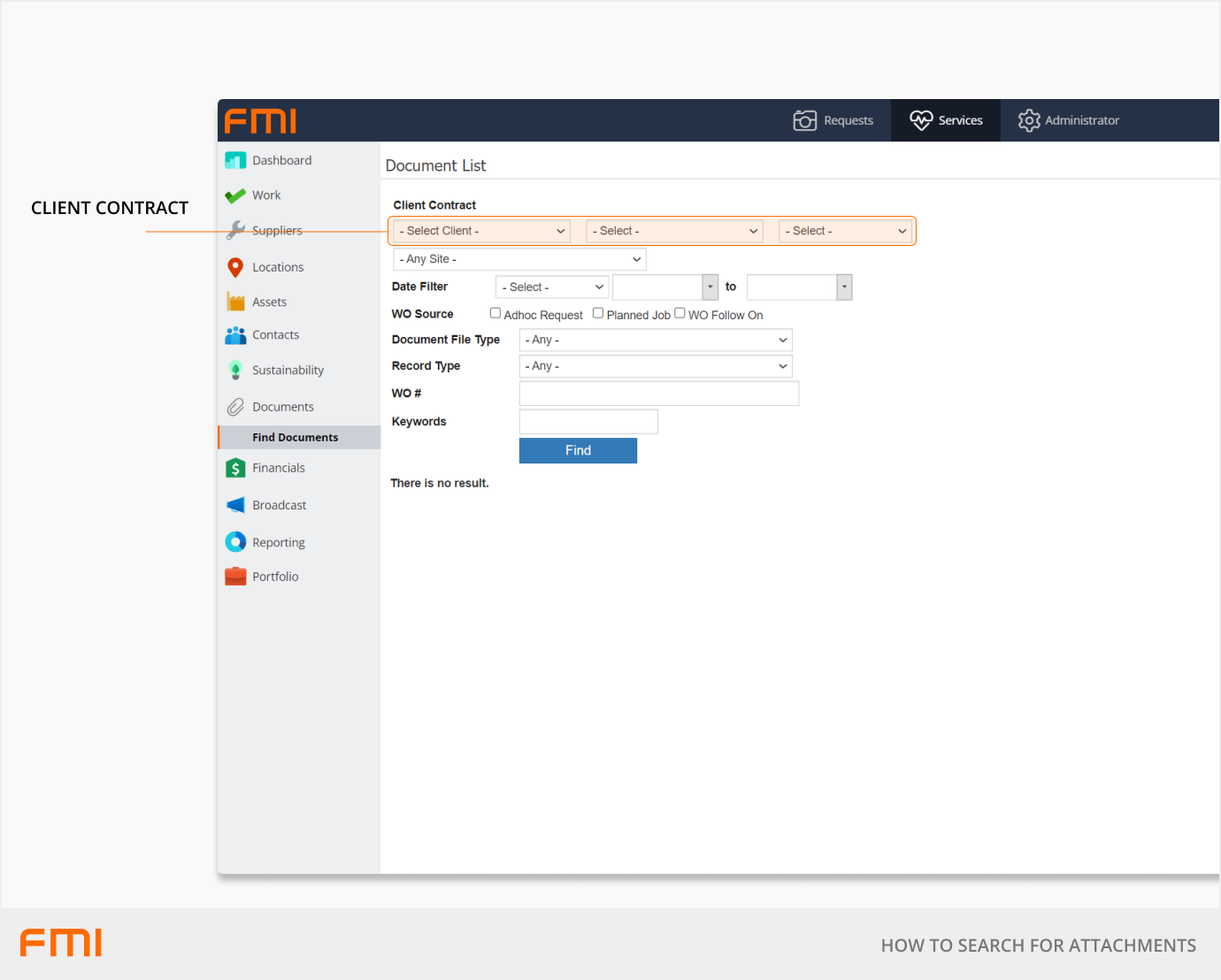This screenshot has width=1221, height=980.
Task: Open Portfolio via the briefcase icon
Action: click(235, 577)
